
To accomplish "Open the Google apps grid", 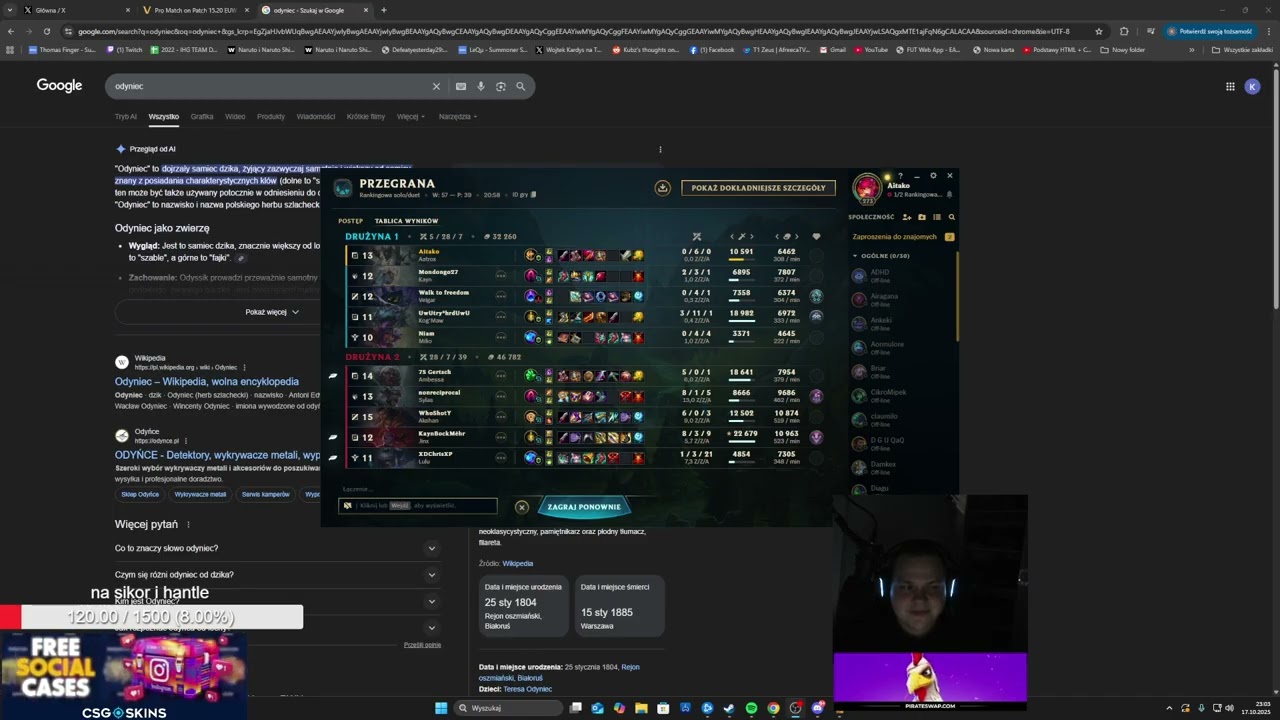I will [1230, 86].
